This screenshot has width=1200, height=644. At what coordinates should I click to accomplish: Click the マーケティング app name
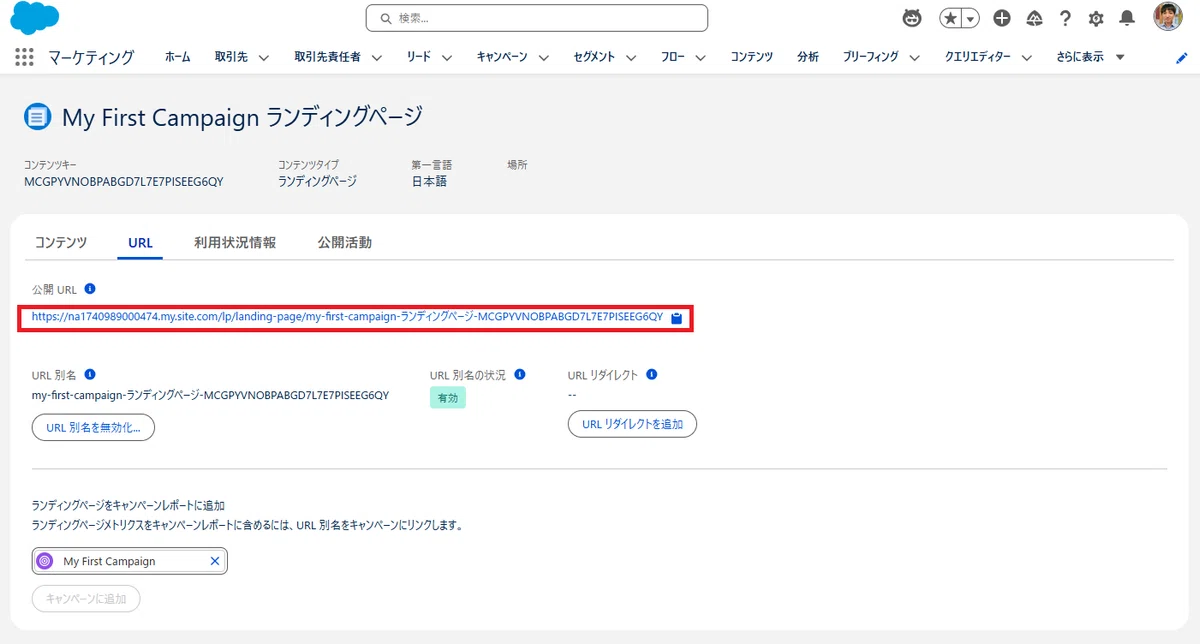[x=91, y=57]
